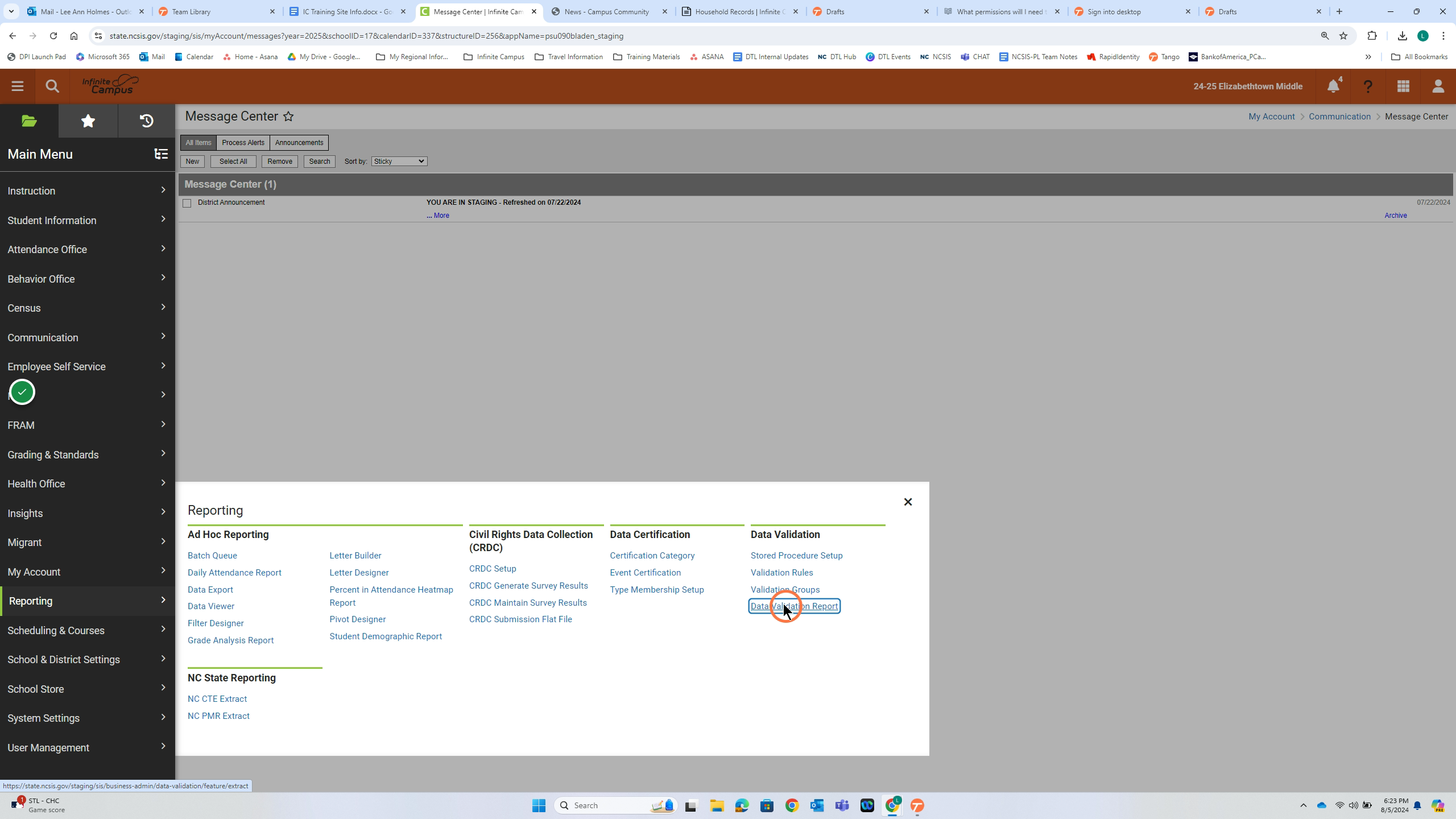Open the hamburger main menu icon
The image size is (1456, 819).
tap(17, 86)
